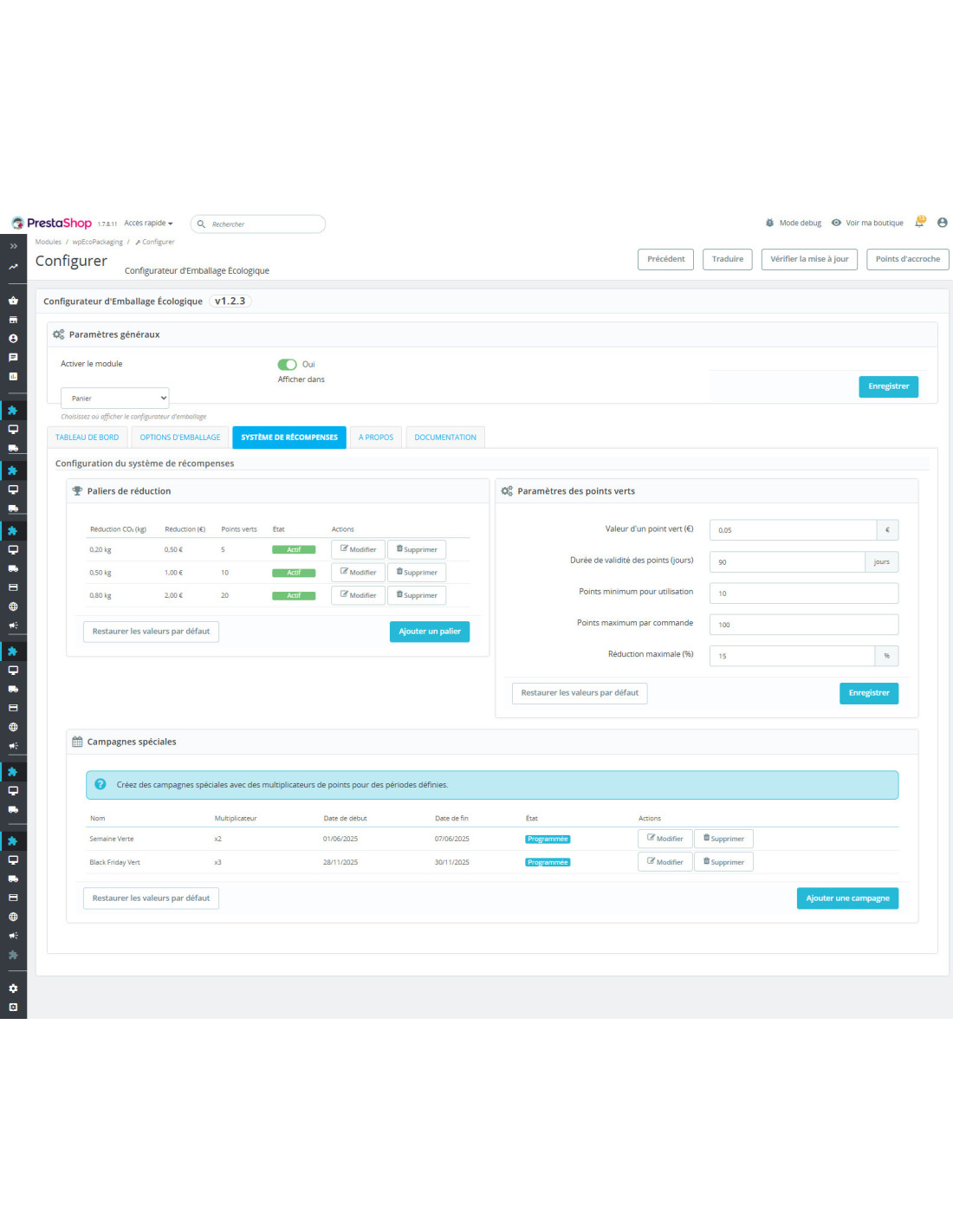Open Customers person icon in sidebar

(13, 339)
